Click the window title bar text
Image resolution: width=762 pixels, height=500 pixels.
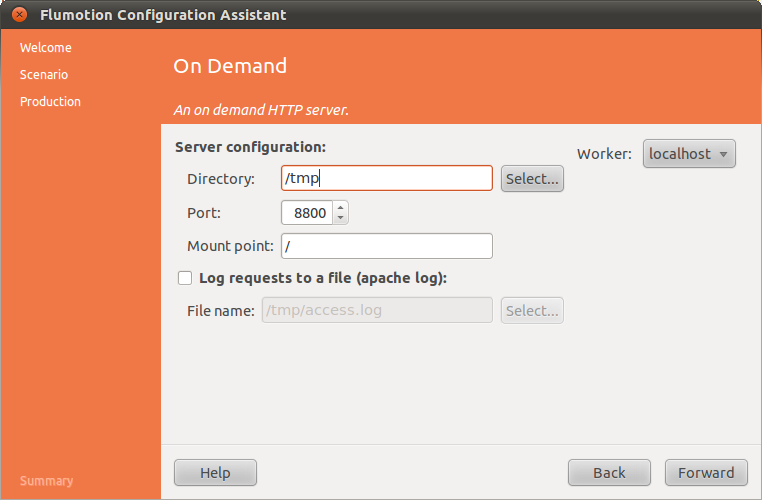pos(163,15)
